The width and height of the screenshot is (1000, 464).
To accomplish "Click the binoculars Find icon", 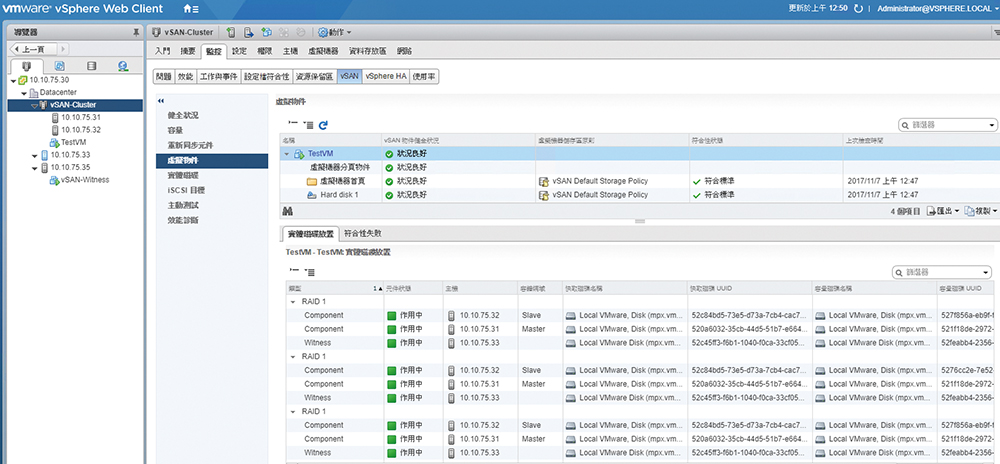I will point(287,211).
